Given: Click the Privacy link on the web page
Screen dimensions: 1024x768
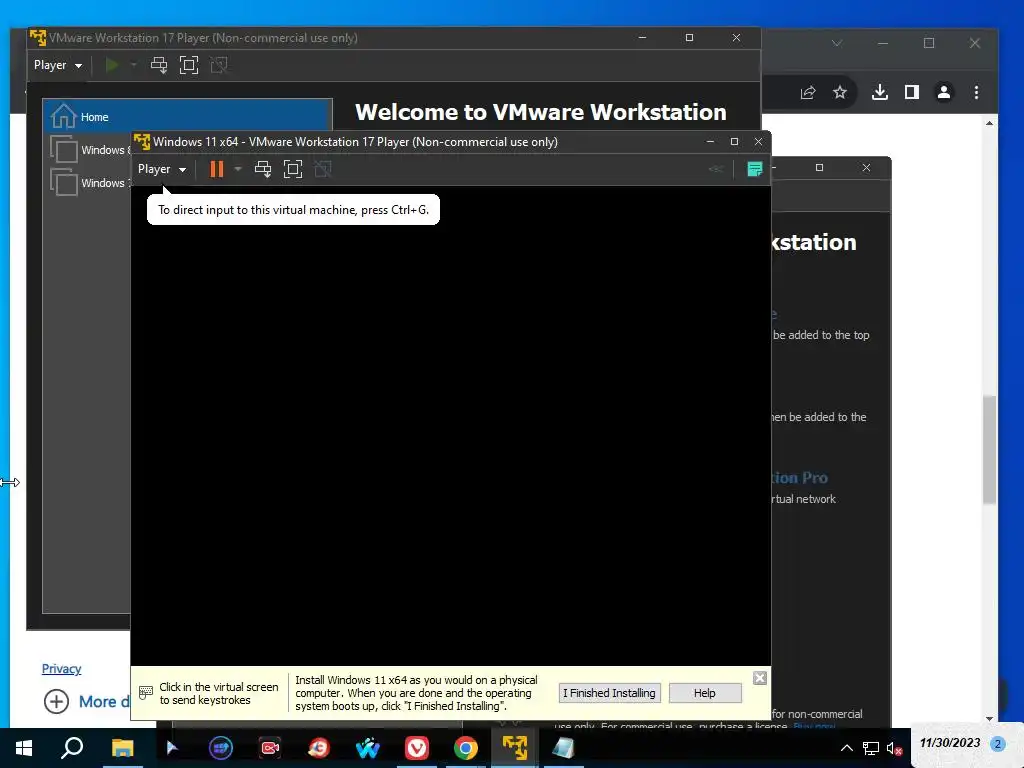Looking at the screenshot, I should (61, 668).
